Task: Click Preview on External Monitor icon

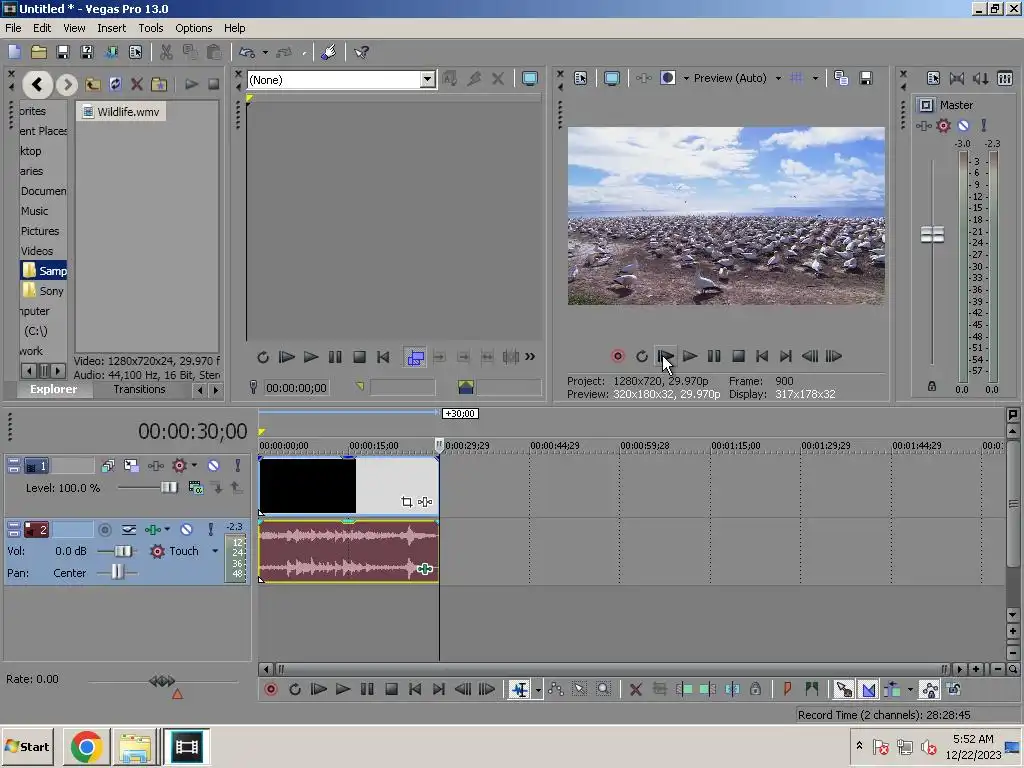Action: click(x=612, y=78)
